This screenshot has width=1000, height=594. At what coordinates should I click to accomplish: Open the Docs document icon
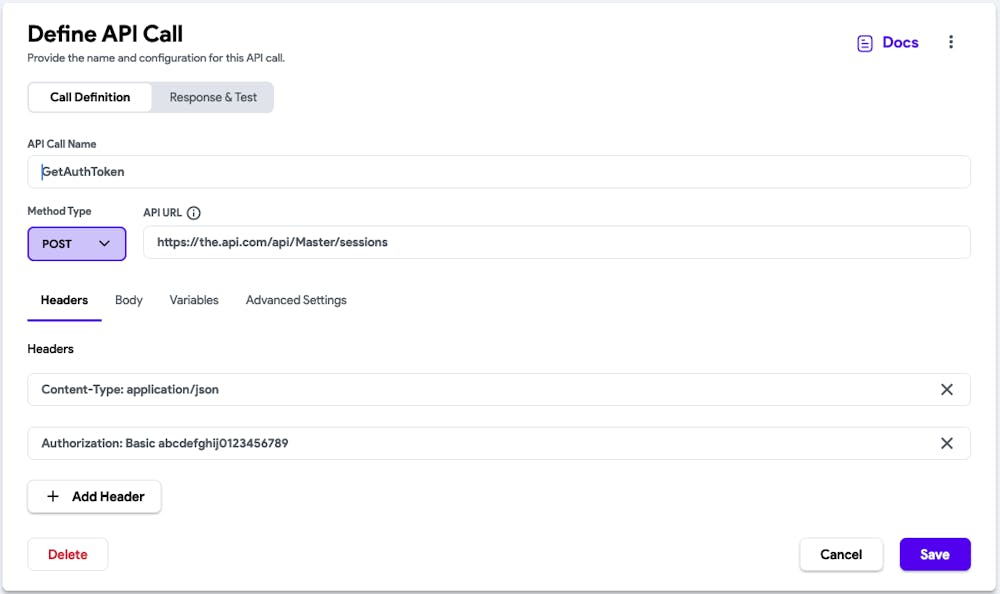coord(865,43)
